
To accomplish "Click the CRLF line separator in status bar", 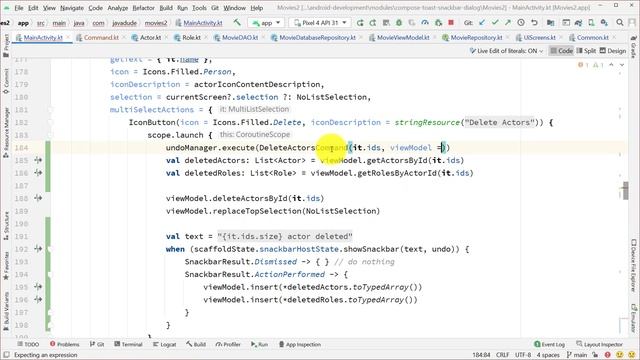I will [x=502, y=355].
